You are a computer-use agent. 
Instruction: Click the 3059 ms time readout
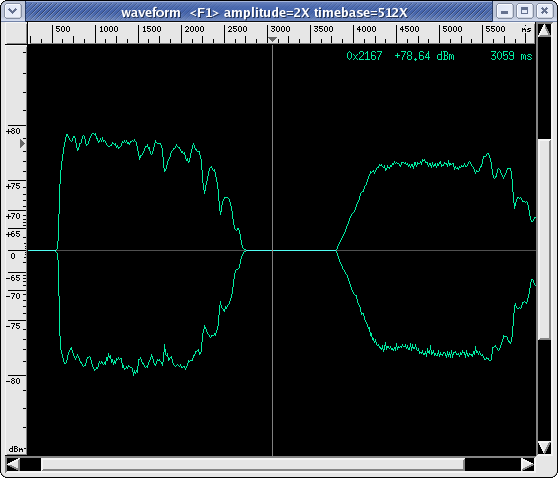(511, 56)
